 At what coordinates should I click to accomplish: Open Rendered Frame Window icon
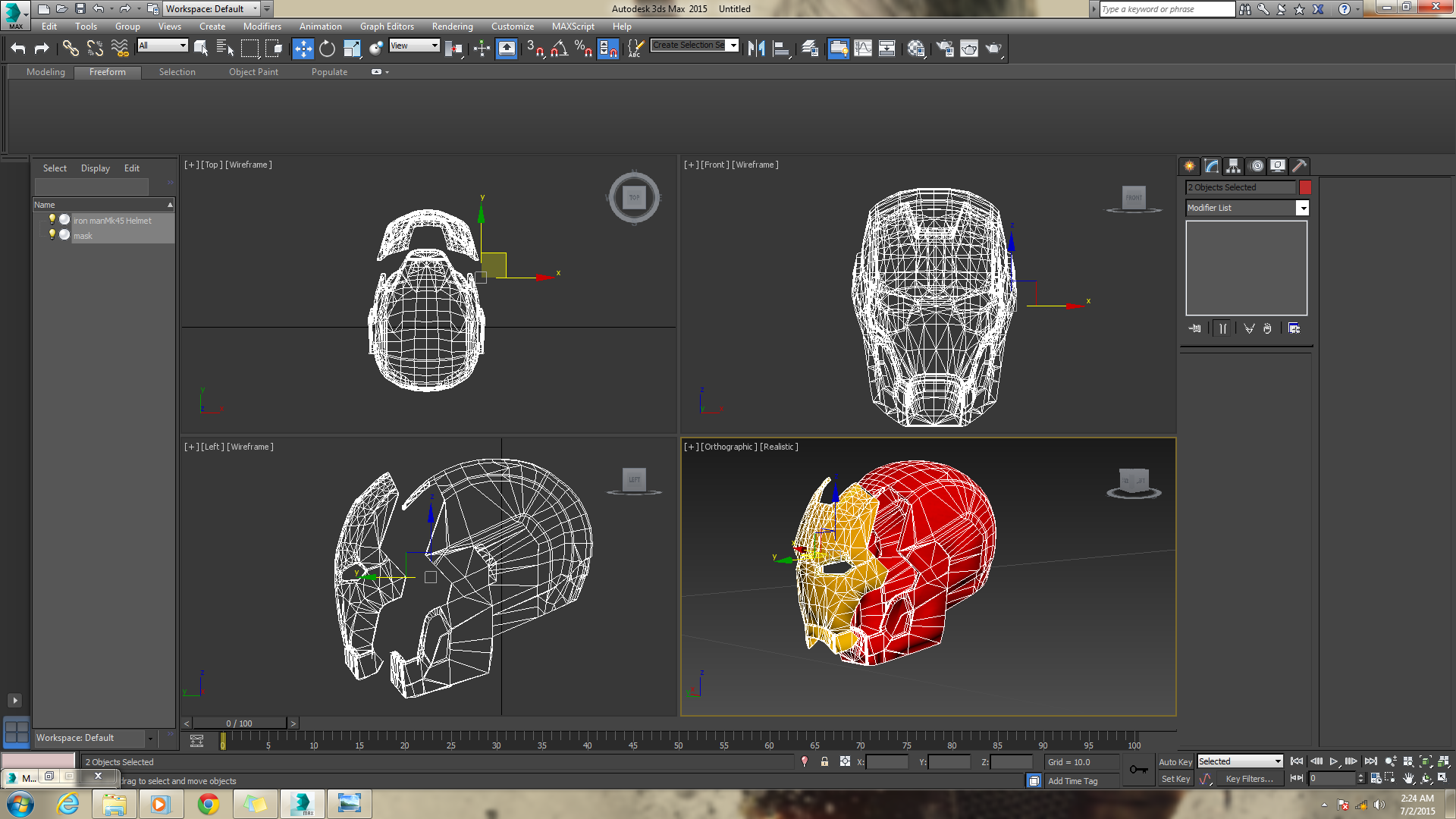pyautogui.click(x=969, y=49)
